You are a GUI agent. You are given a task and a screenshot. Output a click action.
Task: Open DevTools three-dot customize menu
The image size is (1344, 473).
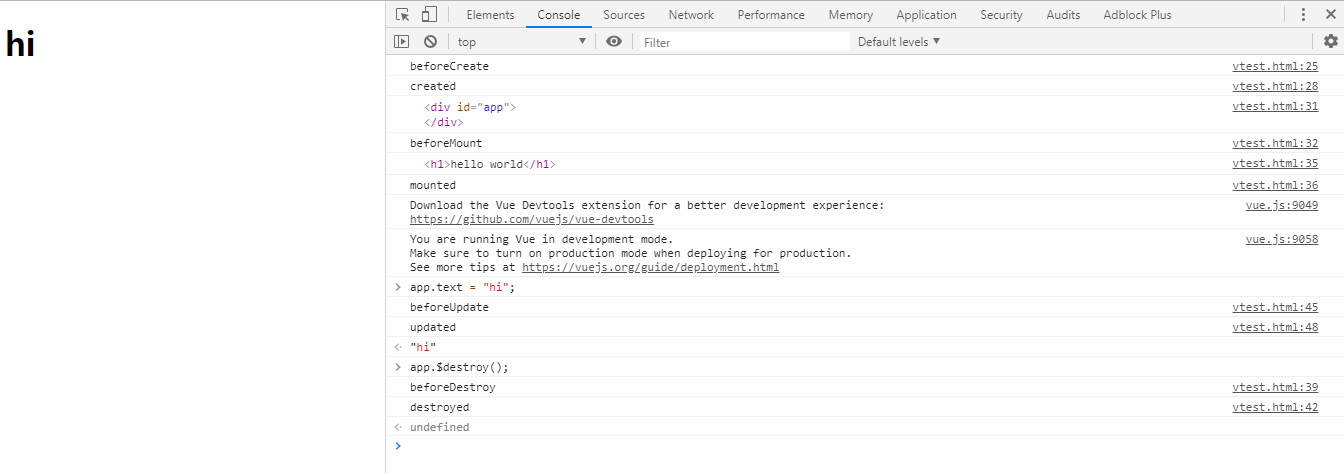click(1303, 14)
